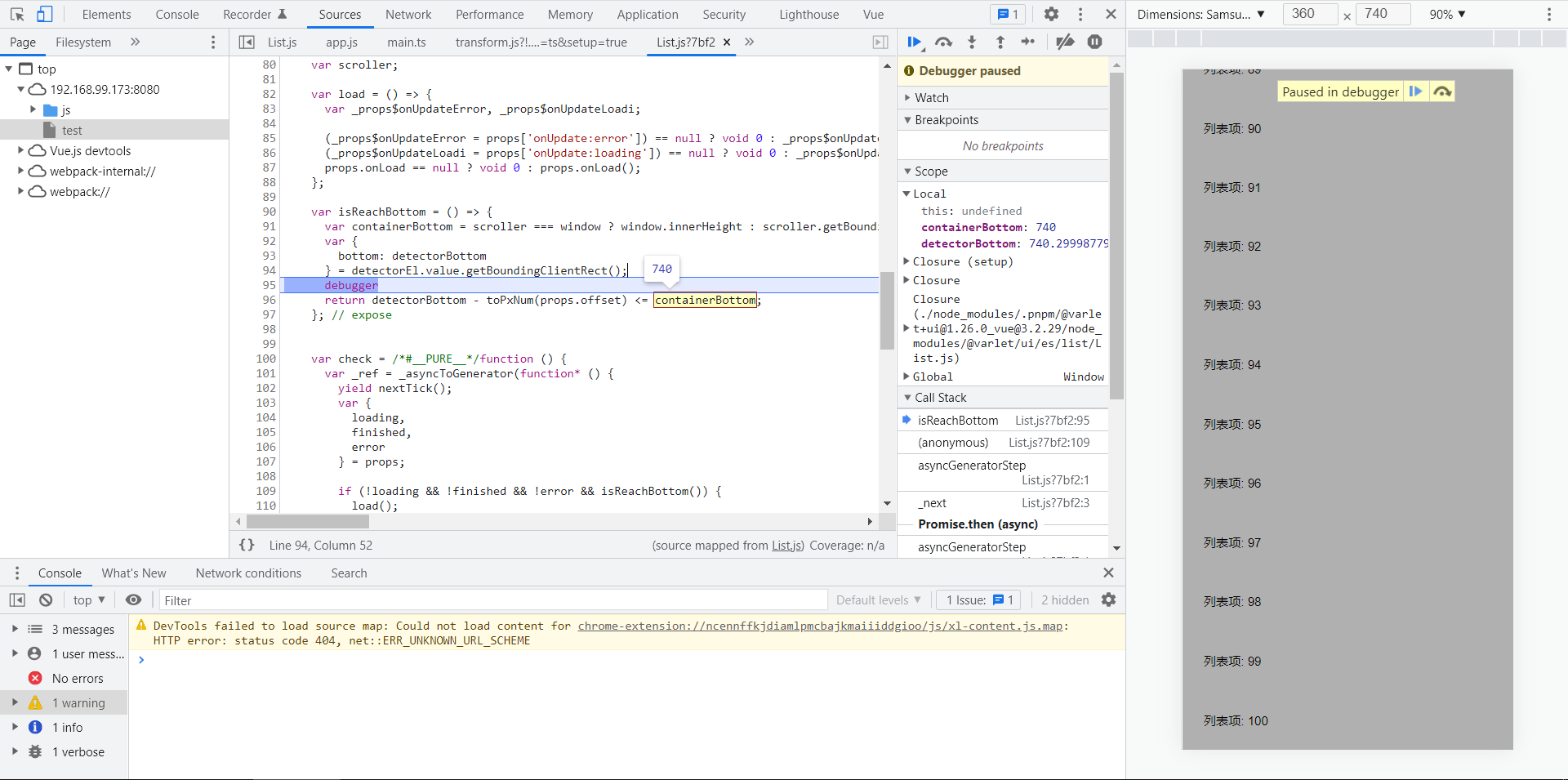
Task: Toggle breakpoint on line 95
Action: 268,285
